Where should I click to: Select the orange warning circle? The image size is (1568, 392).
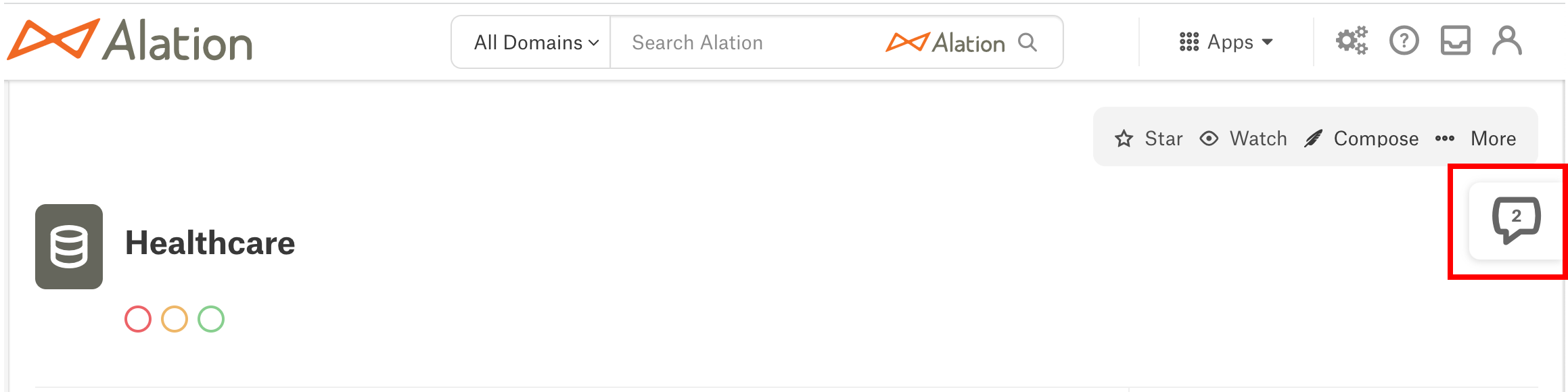[x=175, y=319]
